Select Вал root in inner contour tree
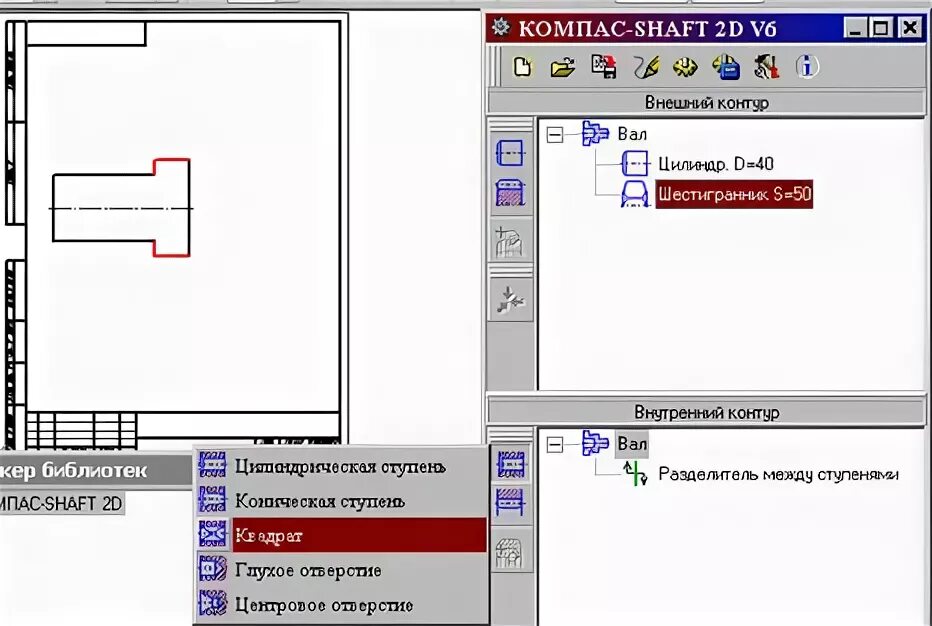This screenshot has height=626, width=932. point(632,444)
